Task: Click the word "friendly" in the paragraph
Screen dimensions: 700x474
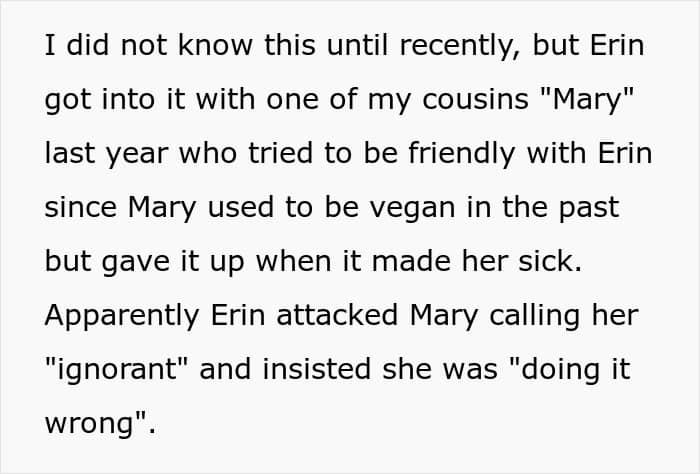Action: click(462, 153)
